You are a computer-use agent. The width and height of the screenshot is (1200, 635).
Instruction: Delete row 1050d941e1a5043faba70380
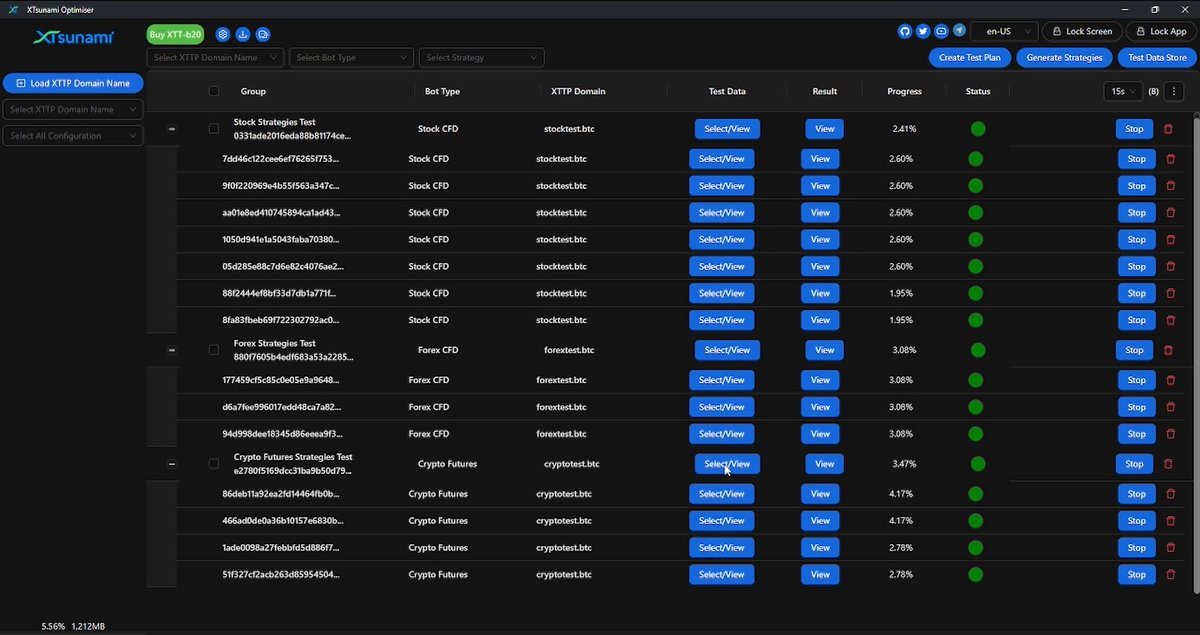(1170, 240)
